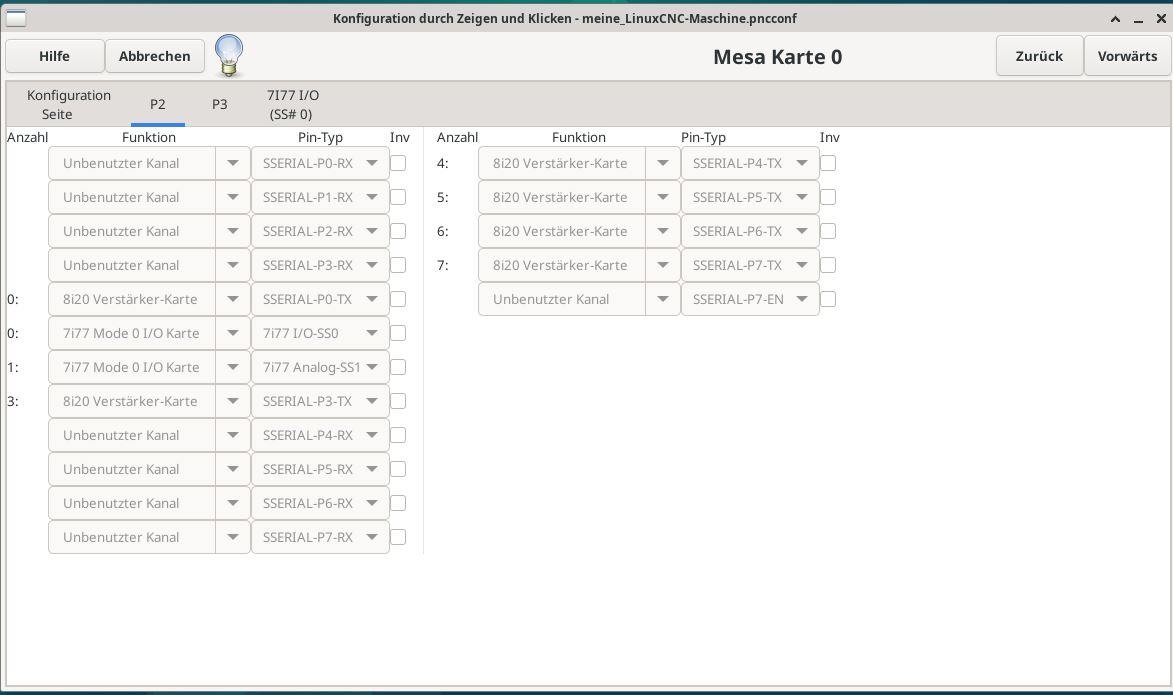Expand function arrow in SSERIAL-P7-EN row
Image resolution: width=1173 pixels, height=695 pixels.
663,299
